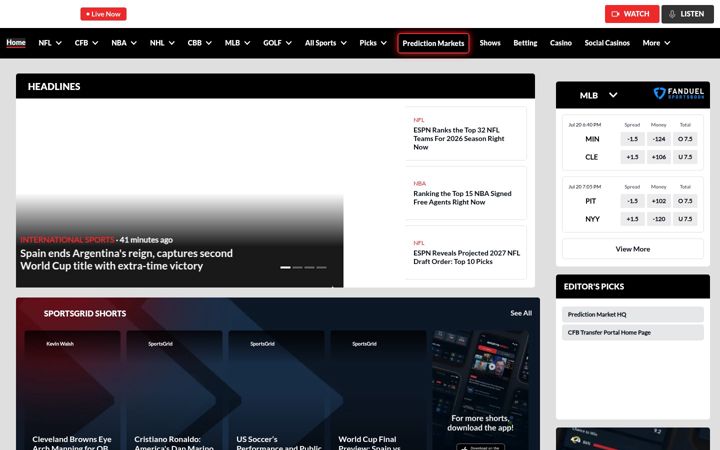Open Prediction Markets in navigation bar
Viewport: 720px width, 450px height.
pos(433,43)
